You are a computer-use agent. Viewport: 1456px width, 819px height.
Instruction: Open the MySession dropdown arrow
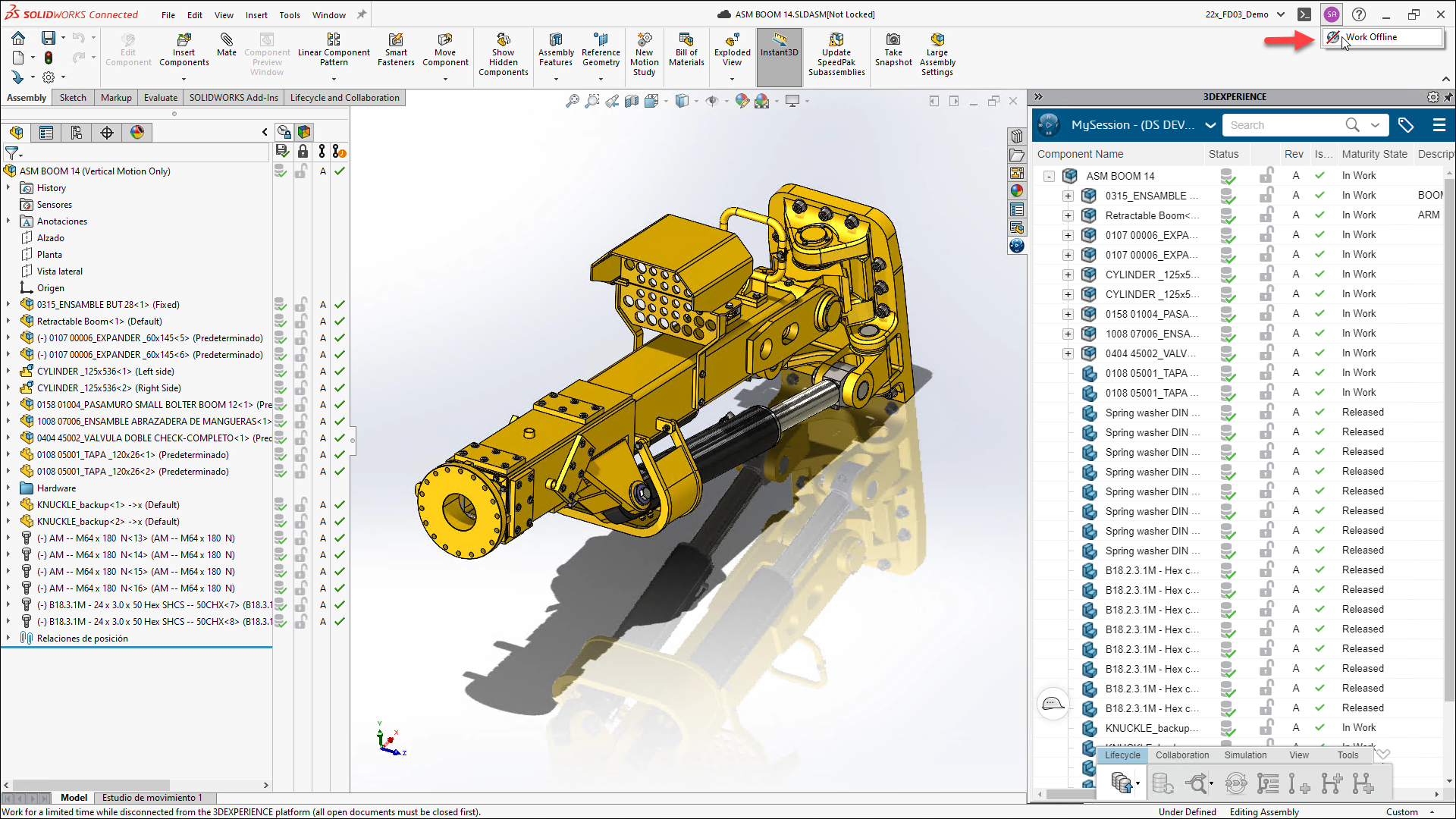click(x=1210, y=125)
